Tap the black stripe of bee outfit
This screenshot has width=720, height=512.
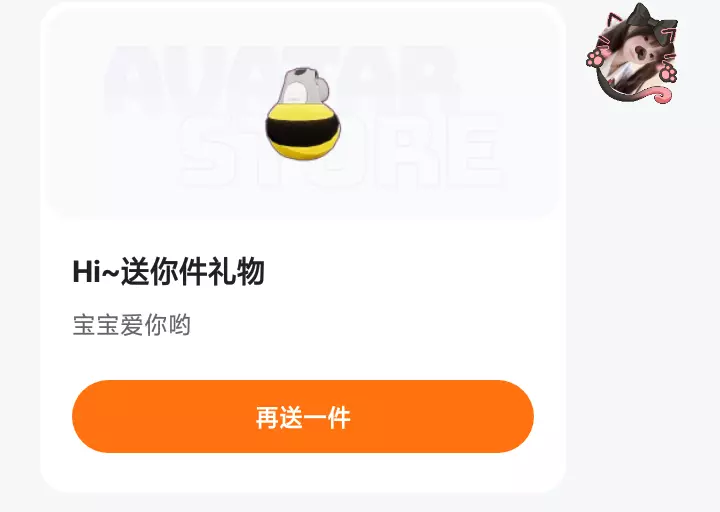304,131
